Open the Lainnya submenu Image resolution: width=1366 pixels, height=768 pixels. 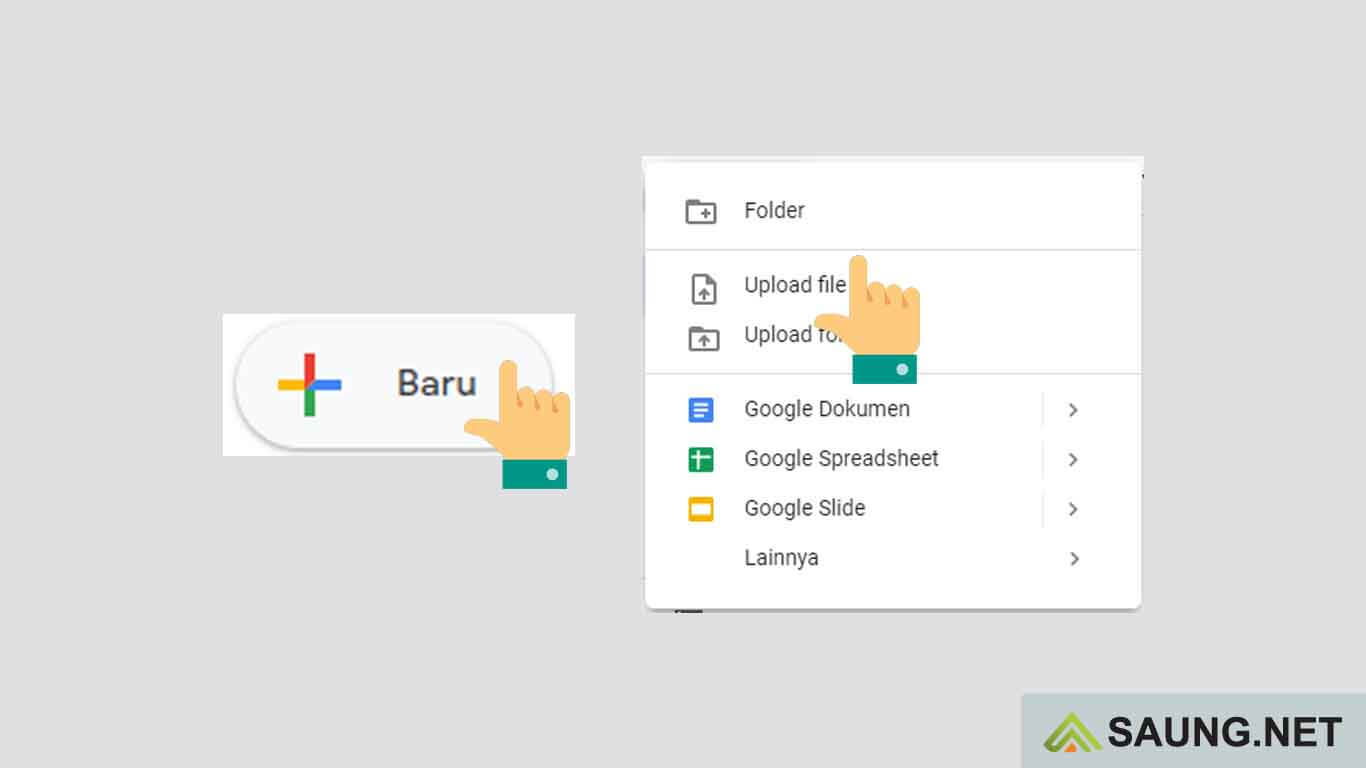892,558
